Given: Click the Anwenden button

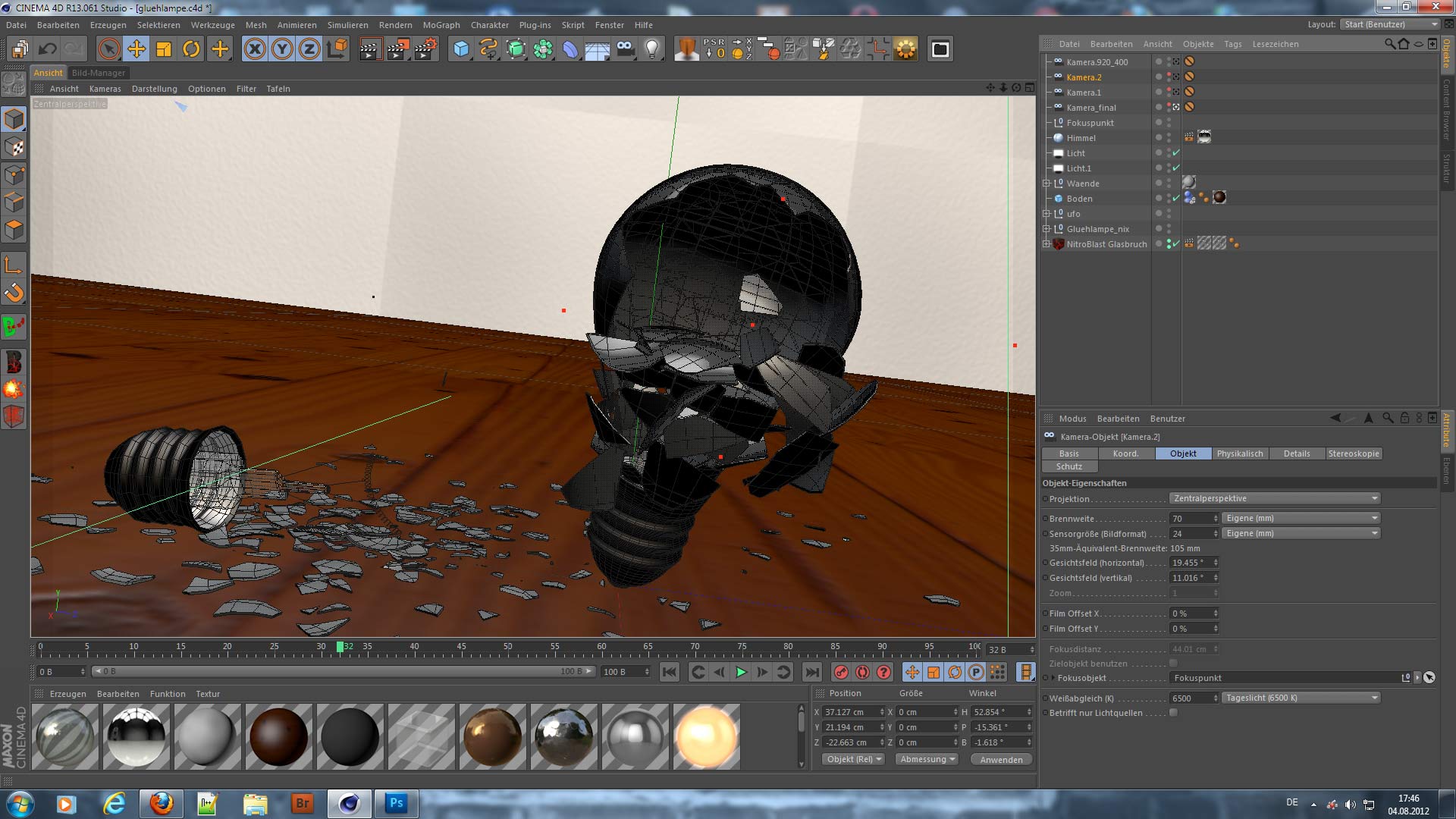Looking at the screenshot, I should [1000, 759].
